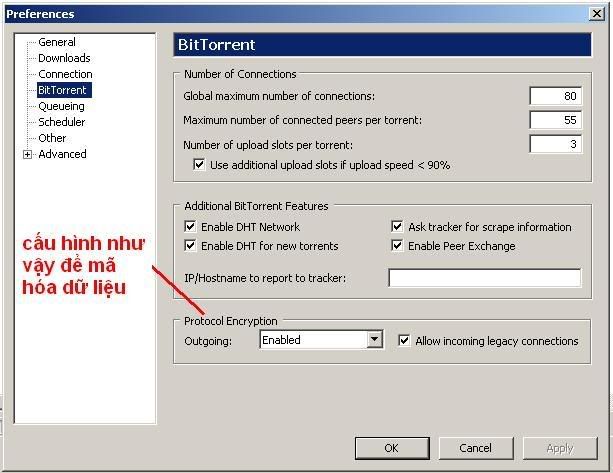Image resolution: width=613 pixels, height=473 pixels.
Task: Click the IP/Hostname to report field
Action: click(x=485, y=278)
